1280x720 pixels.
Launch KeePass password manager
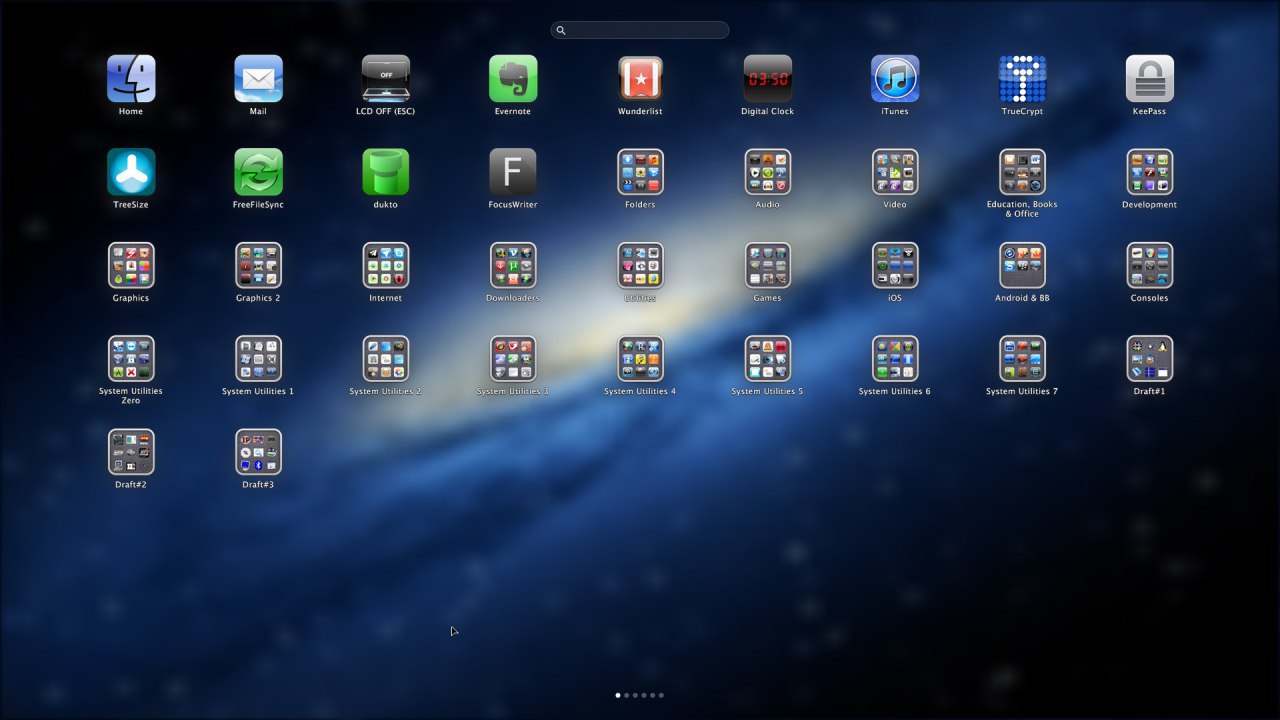click(1149, 79)
